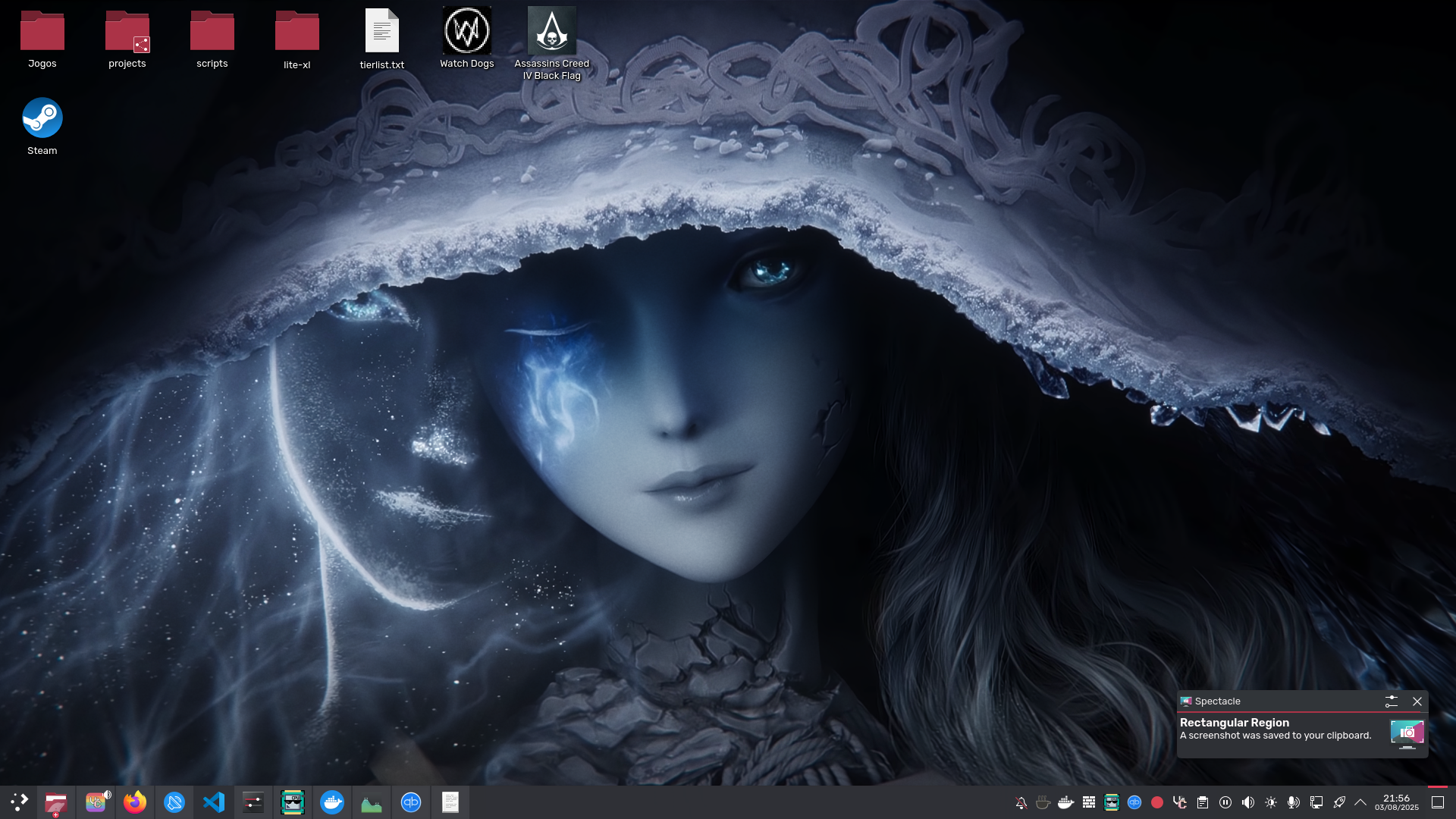
Task: Open the audio volume tray widget
Action: [x=1248, y=802]
